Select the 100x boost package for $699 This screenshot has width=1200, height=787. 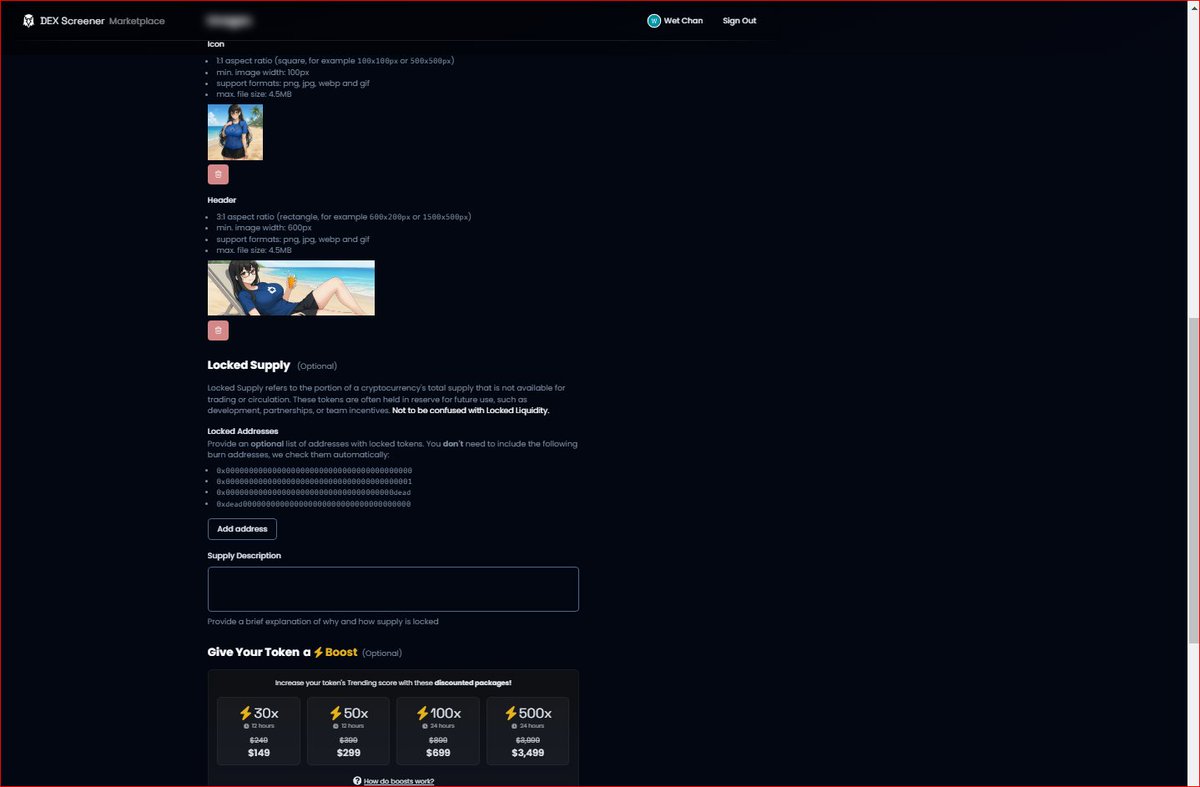(x=438, y=731)
